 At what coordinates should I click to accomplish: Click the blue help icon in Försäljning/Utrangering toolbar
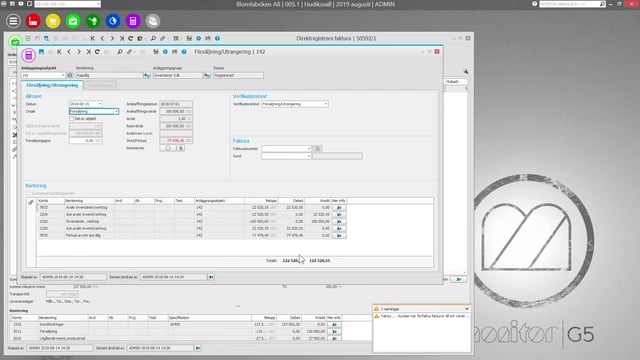tap(184, 52)
